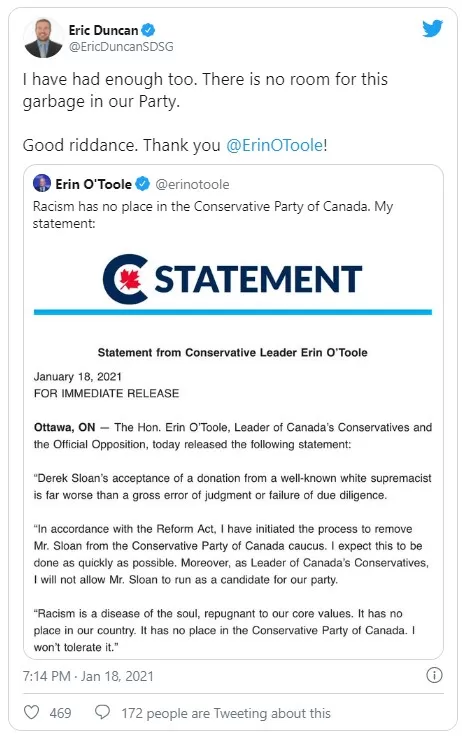Image resolution: width=462 pixels, height=736 pixels.
Task: Open Eric Duncan's profile picture
Action: click(43, 38)
